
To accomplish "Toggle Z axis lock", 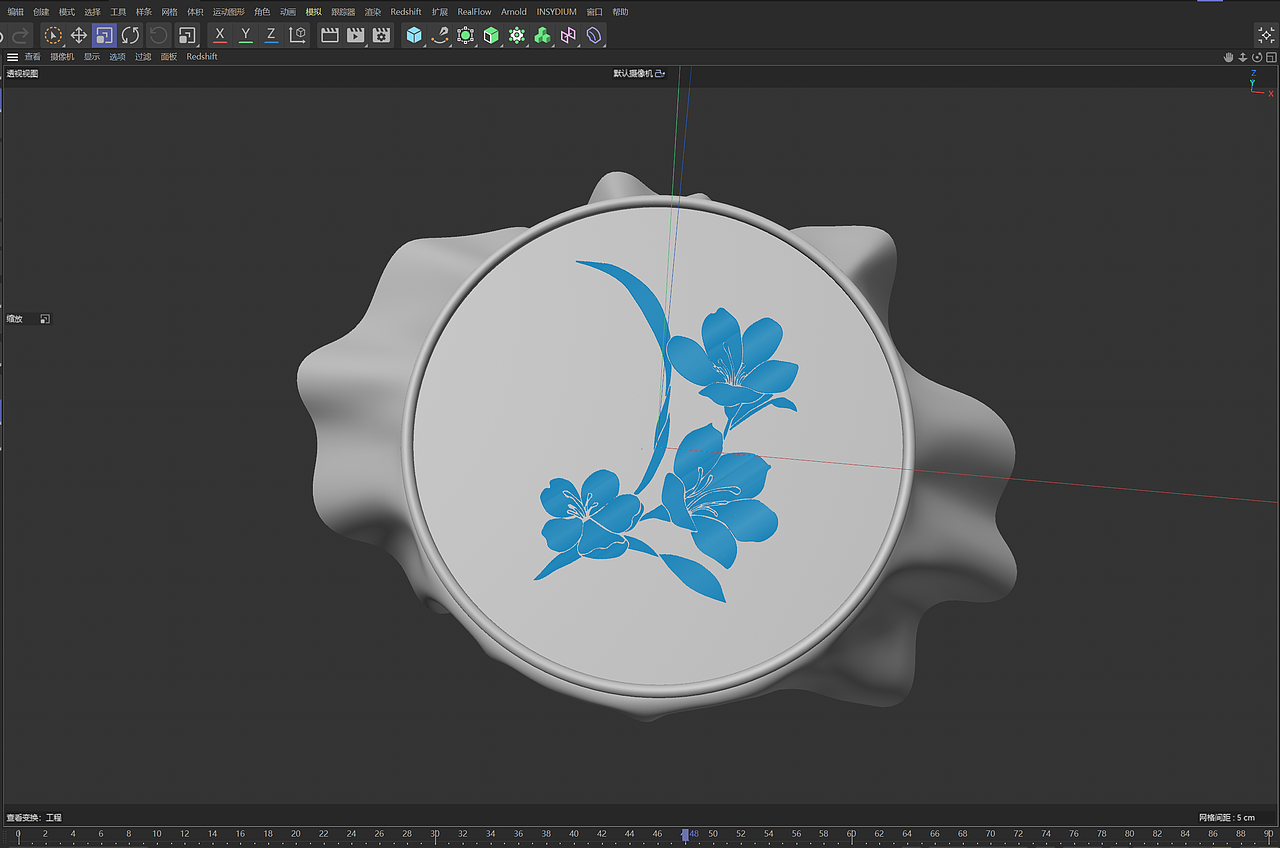I will (271, 35).
